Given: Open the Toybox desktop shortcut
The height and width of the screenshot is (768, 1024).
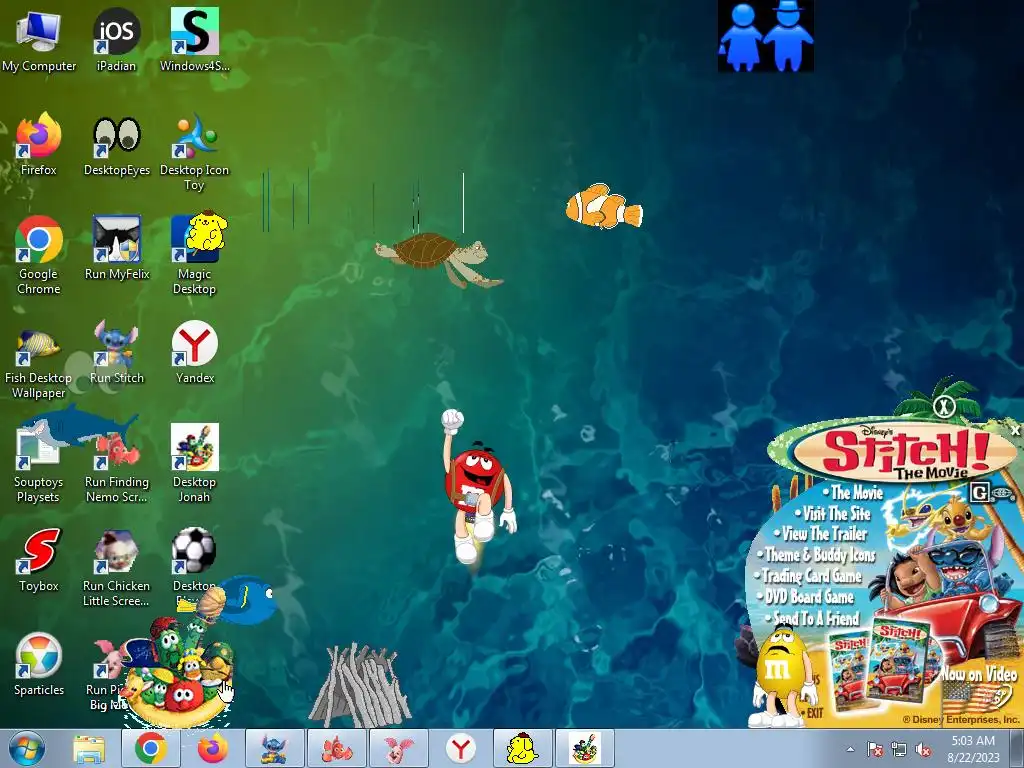Looking at the screenshot, I should [x=39, y=562].
